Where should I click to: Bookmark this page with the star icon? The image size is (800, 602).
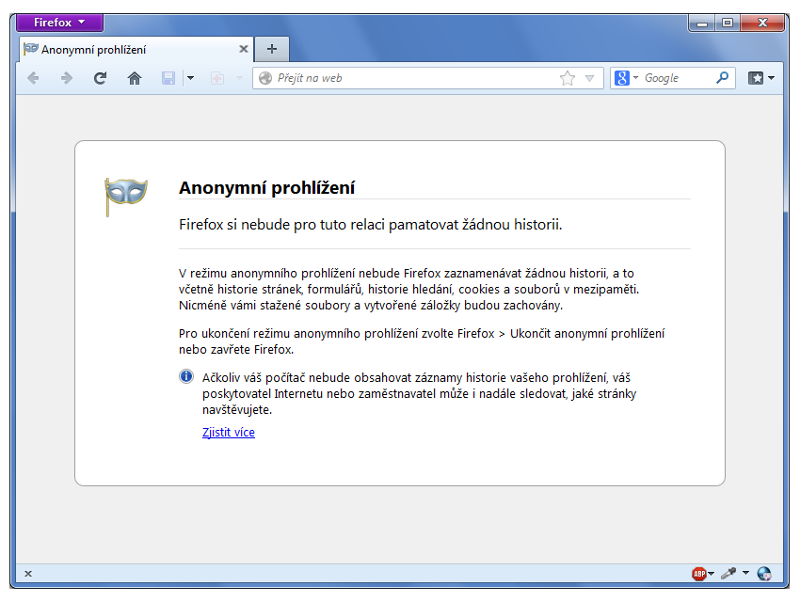coord(567,78)
